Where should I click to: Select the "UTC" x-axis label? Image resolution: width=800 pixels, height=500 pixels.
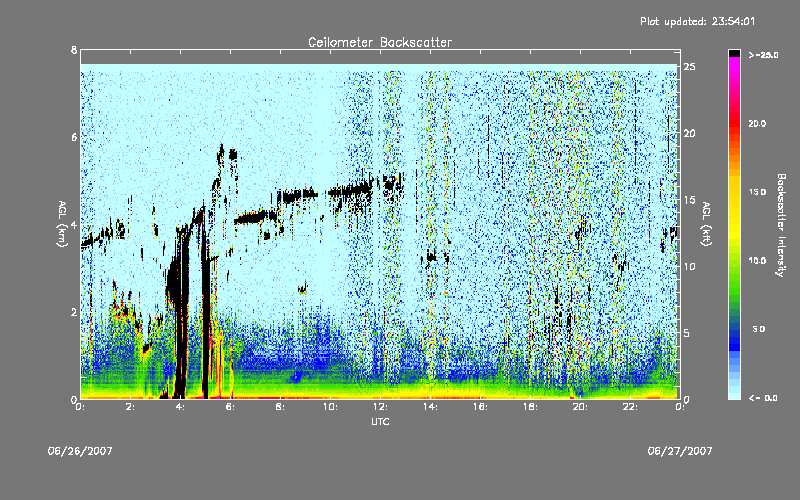[380, 421]
